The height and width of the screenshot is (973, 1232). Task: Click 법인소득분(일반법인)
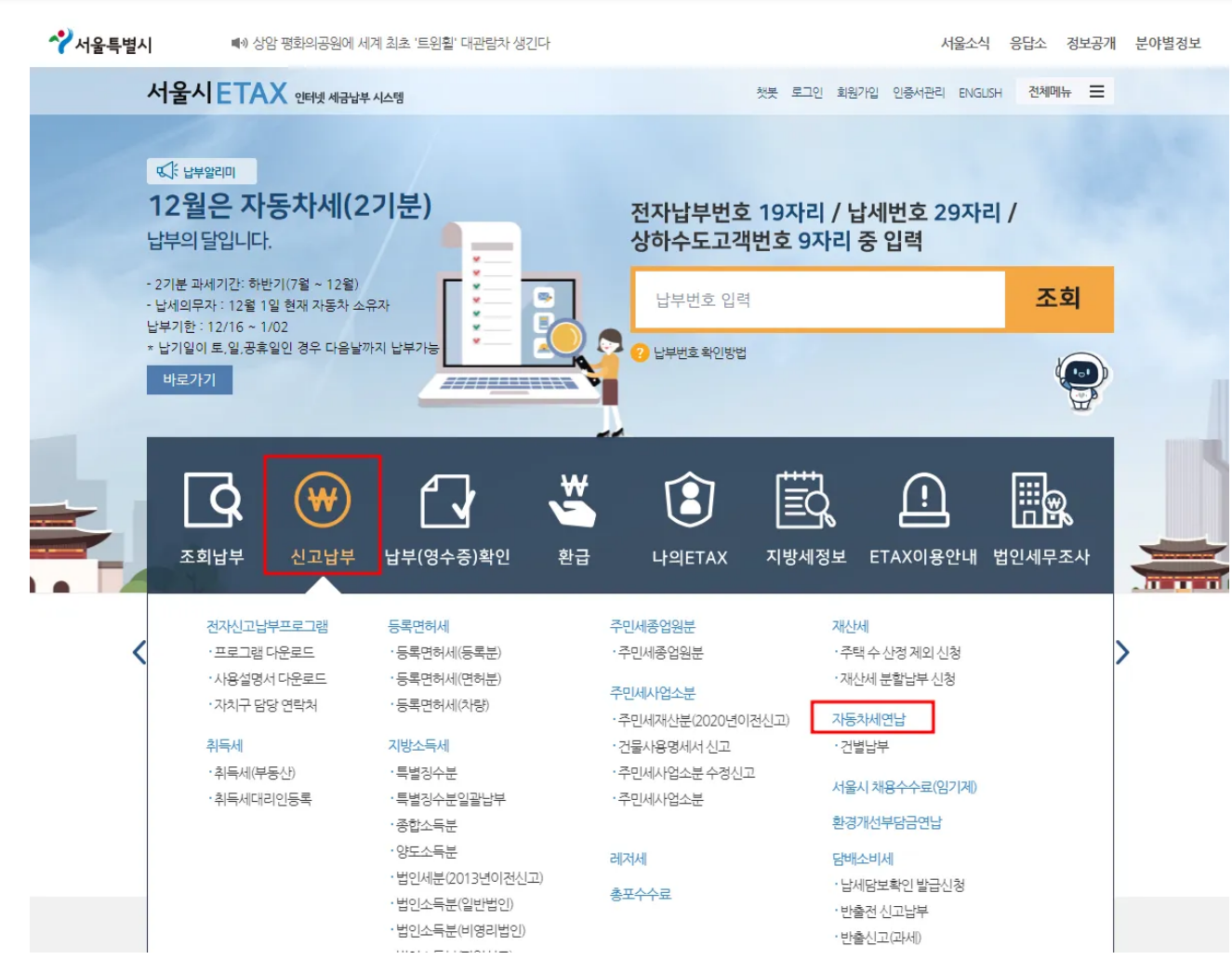point(455,903)
